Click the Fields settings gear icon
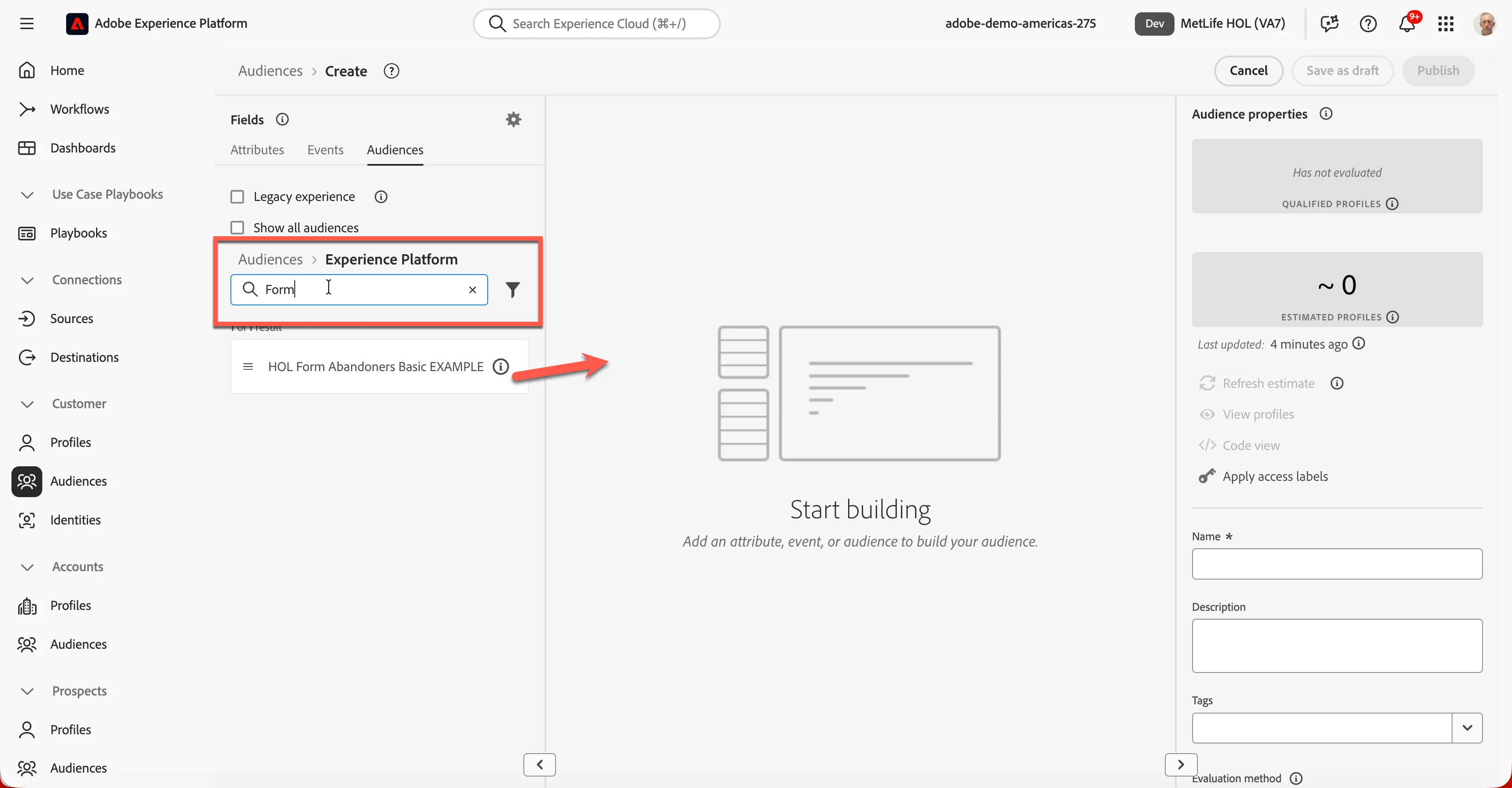The height and width of the screenshot is (788, 1512). [514, 119]
